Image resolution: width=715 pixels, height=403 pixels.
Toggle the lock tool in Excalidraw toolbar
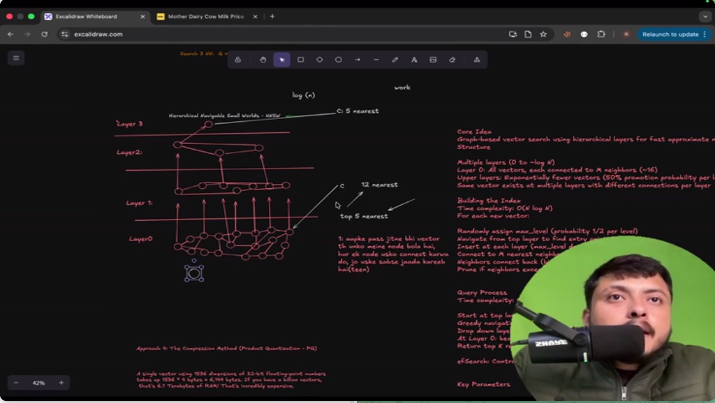coord(238,60)
